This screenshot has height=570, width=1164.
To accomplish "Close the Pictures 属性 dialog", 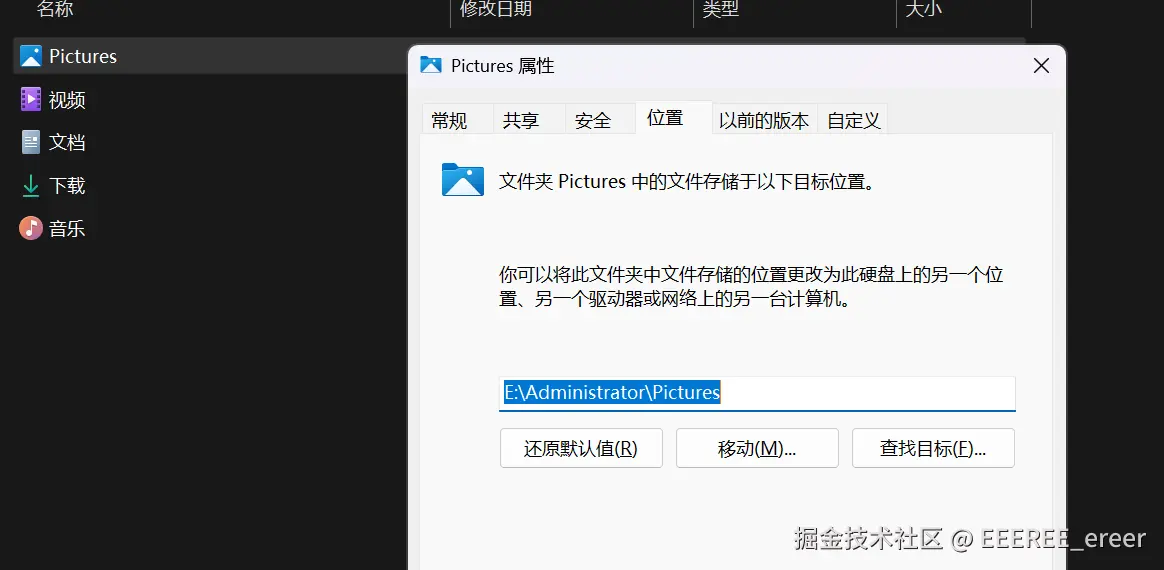I will [1042, 66].
